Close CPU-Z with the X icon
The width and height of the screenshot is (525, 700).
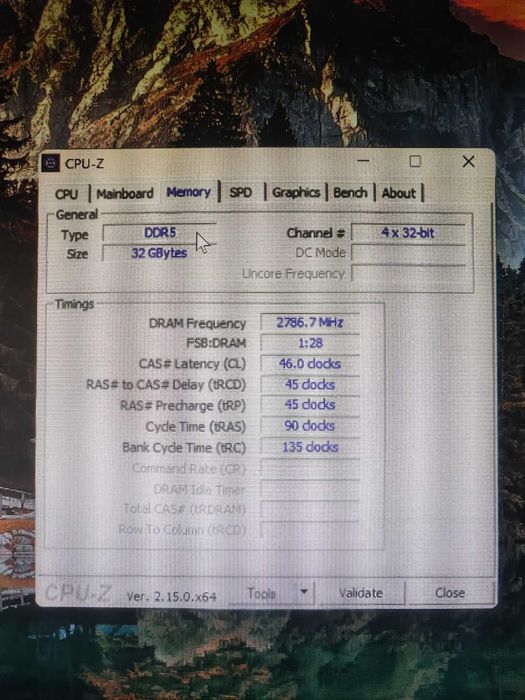coord(468,162)
